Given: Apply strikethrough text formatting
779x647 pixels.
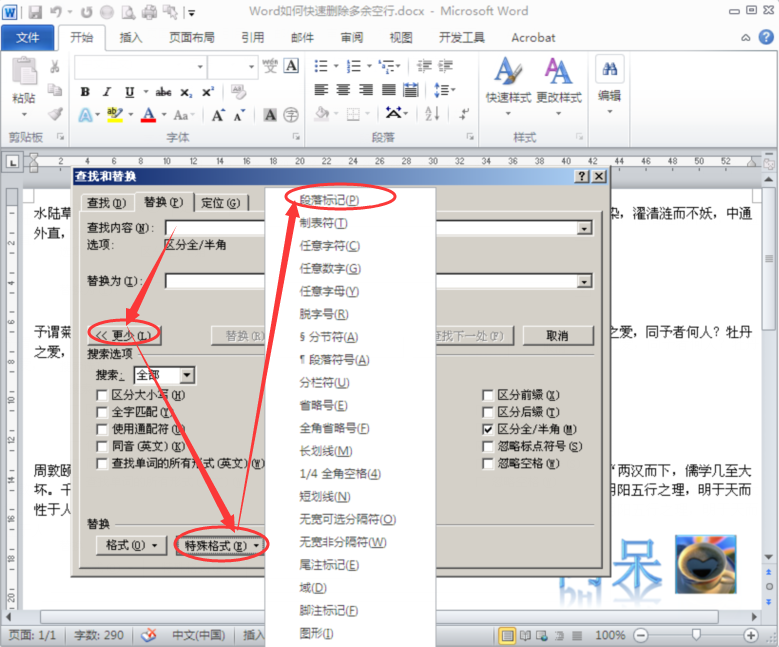Looking at the screenshot, I should click(x=163, y=92).
